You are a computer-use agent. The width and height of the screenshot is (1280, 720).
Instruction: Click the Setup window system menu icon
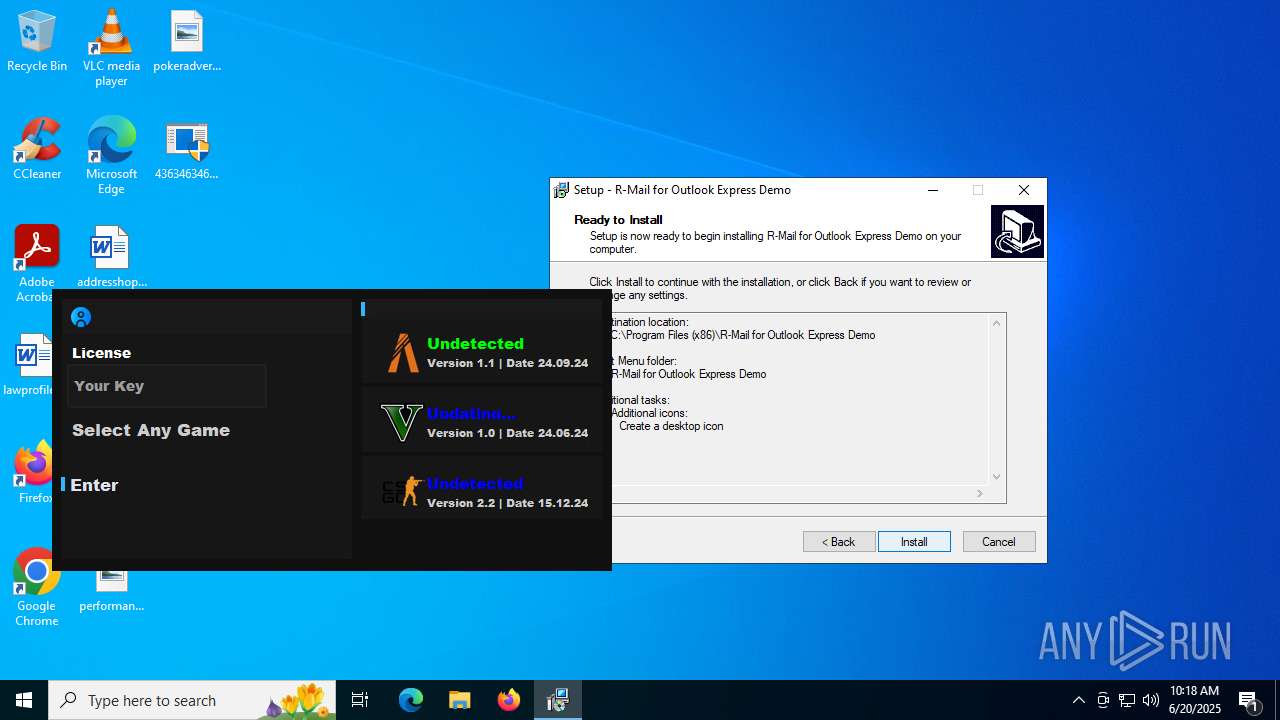point(562,190)
